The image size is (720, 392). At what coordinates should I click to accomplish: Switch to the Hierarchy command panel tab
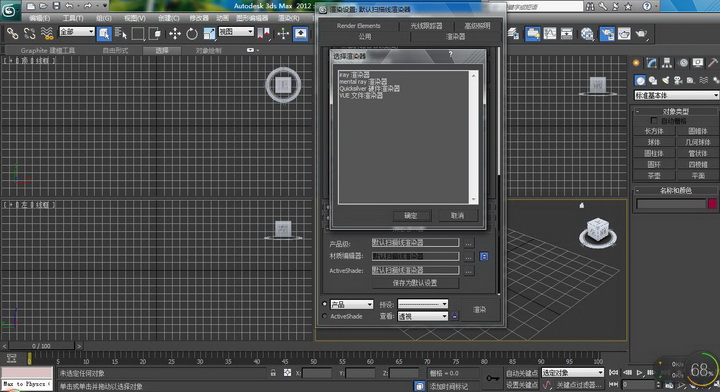click(667, 63)
